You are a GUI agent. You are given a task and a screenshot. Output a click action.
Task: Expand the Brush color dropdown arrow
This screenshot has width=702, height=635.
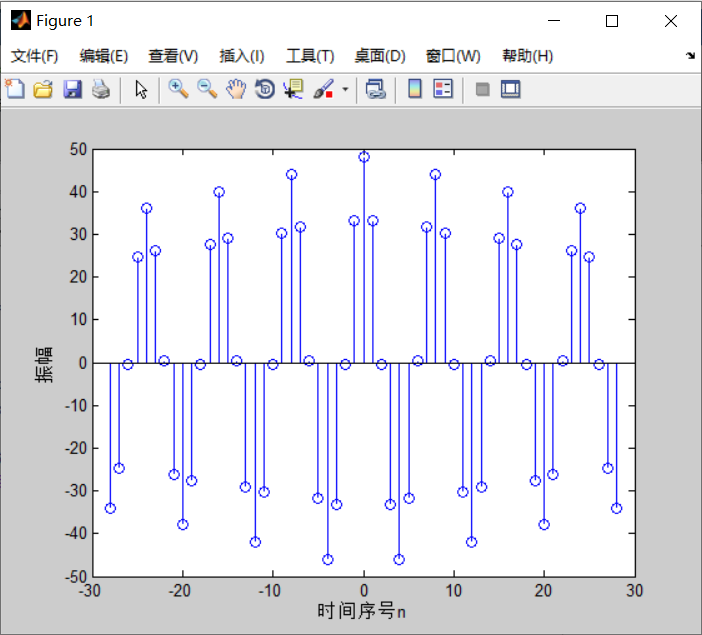point(345,89)
